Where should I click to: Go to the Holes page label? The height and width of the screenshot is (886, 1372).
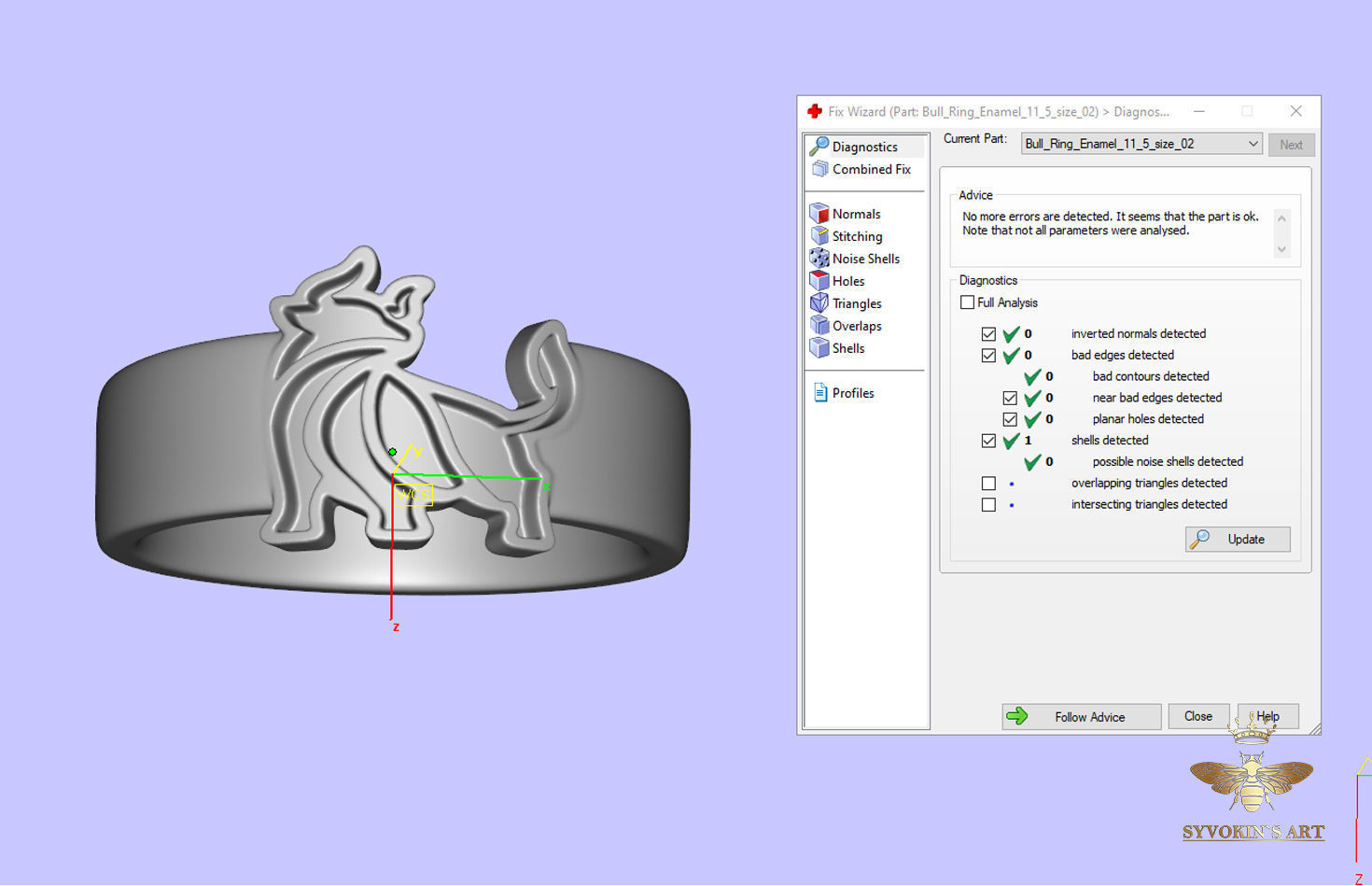coord(848,281)
